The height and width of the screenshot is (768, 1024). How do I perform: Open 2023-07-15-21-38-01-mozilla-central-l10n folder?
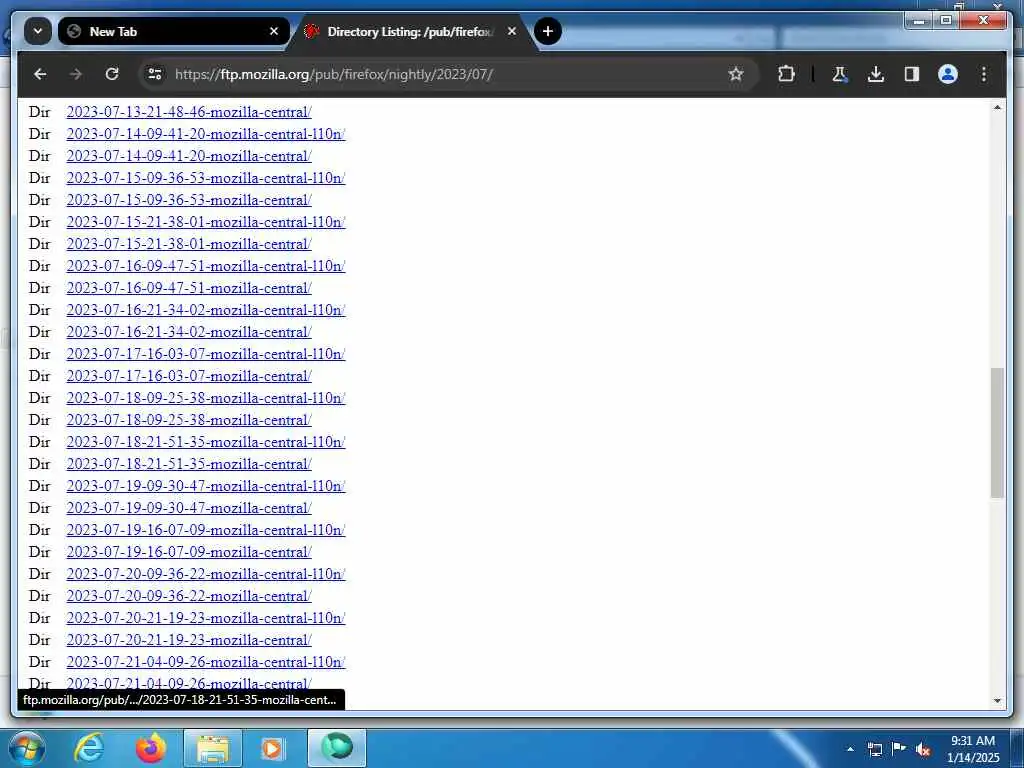206,222
